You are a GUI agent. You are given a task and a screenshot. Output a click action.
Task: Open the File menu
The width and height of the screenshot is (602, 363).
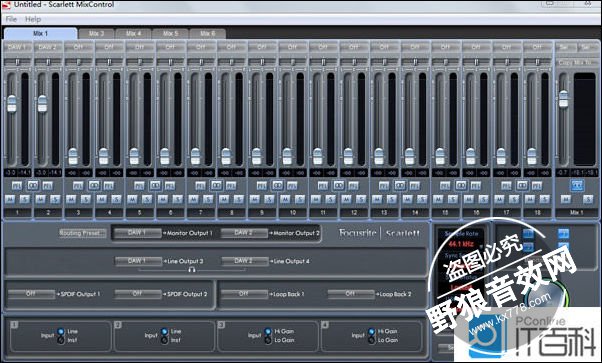pos(12,19)
